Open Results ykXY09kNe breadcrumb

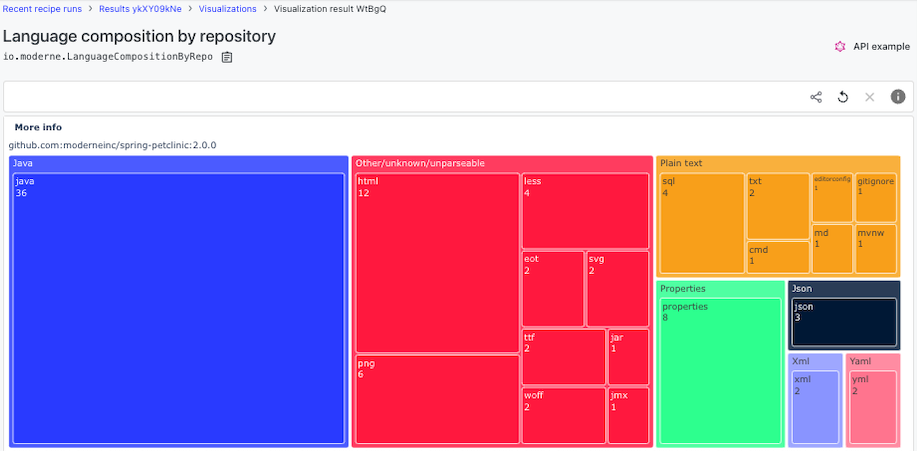140,9
